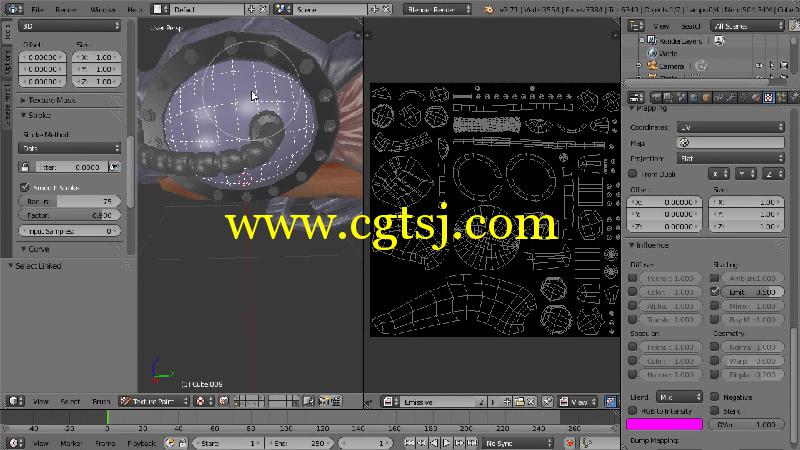This screenshot has height=450, width=800.
Task: Toggle the From Dupli checkbox
Action: (x=633, y=174)
